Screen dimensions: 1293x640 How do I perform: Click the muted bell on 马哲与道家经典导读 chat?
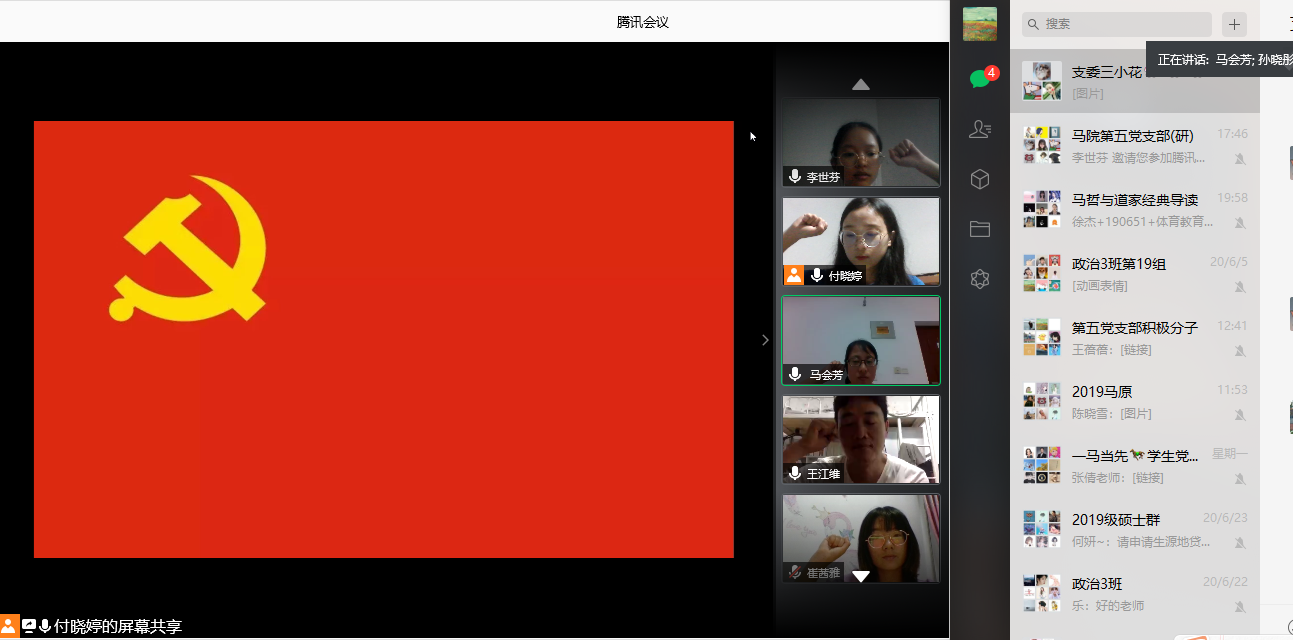coord(1240,222)
